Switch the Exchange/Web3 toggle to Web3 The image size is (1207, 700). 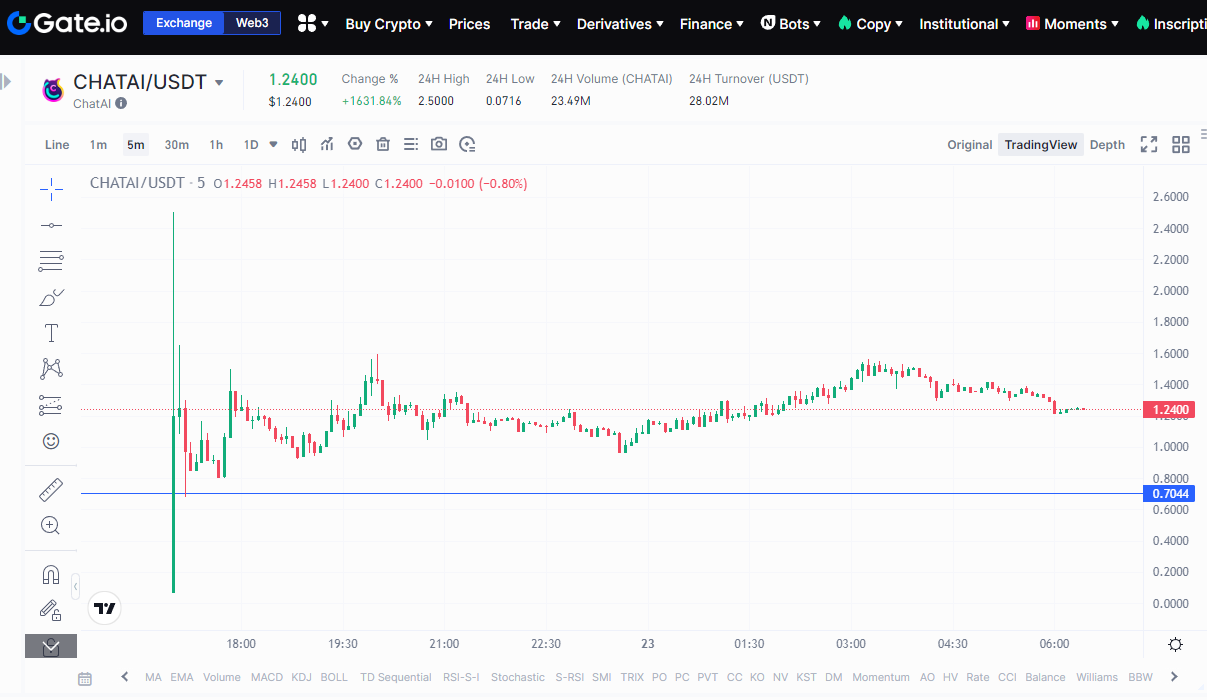252,23
